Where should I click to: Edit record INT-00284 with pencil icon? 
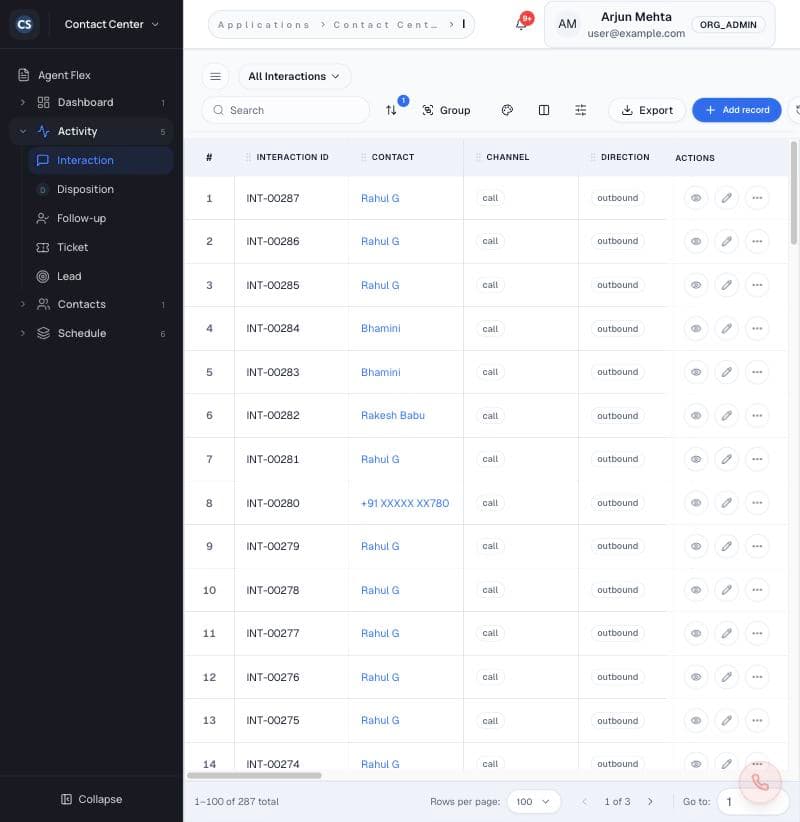pos(727,329)
